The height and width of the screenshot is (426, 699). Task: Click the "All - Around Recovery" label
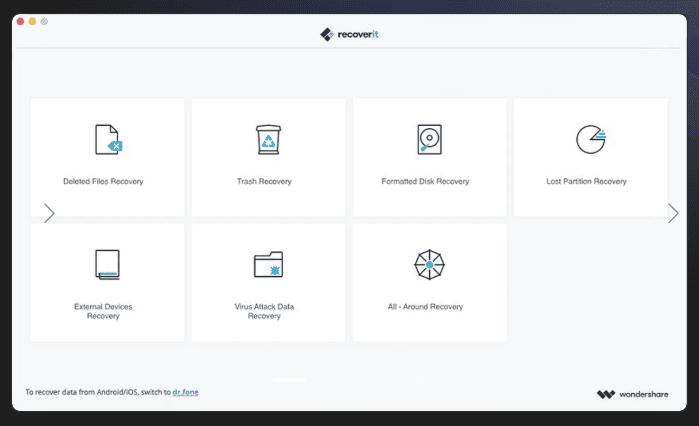click(425, 307)
